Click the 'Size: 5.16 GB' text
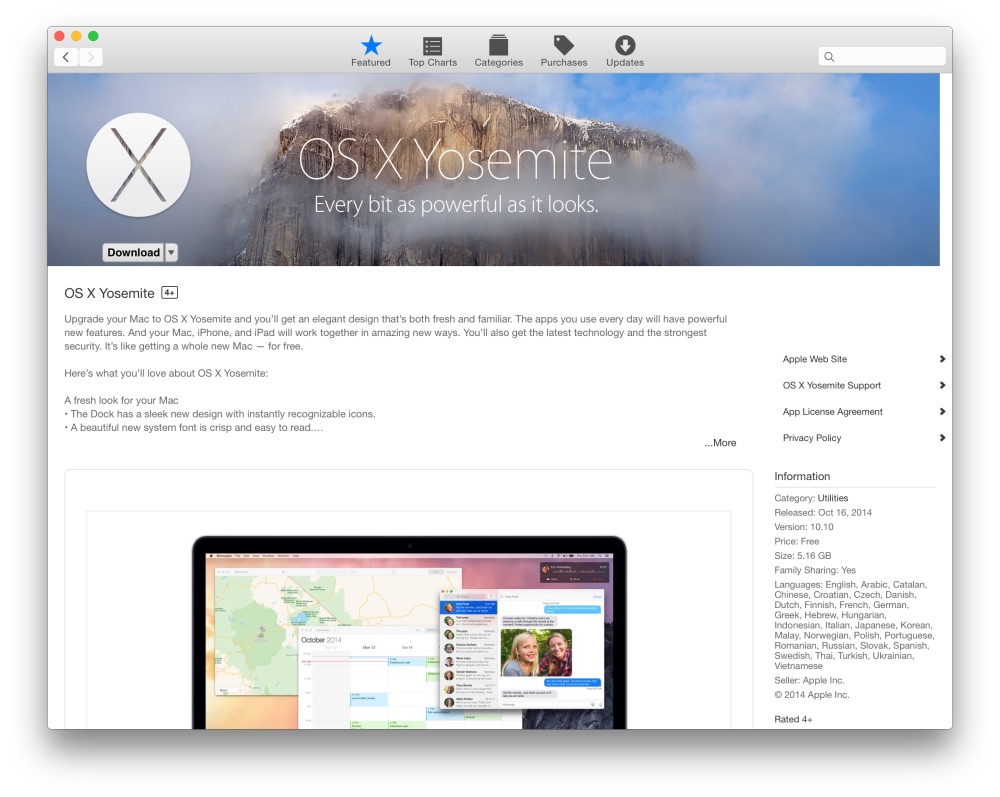The image size is (1000, 797). [802, 555]
